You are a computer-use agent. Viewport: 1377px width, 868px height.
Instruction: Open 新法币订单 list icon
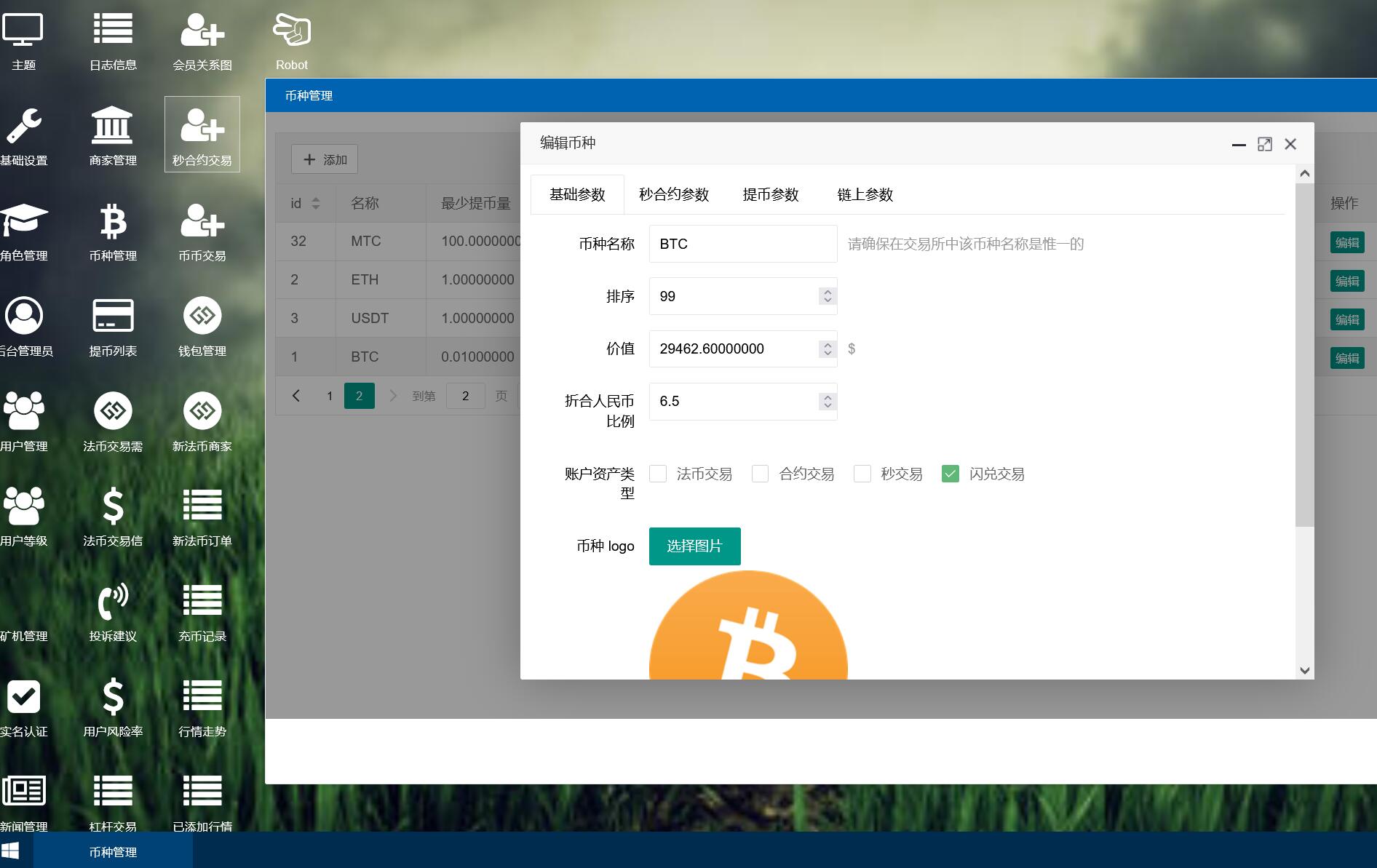tap(202, 517)
